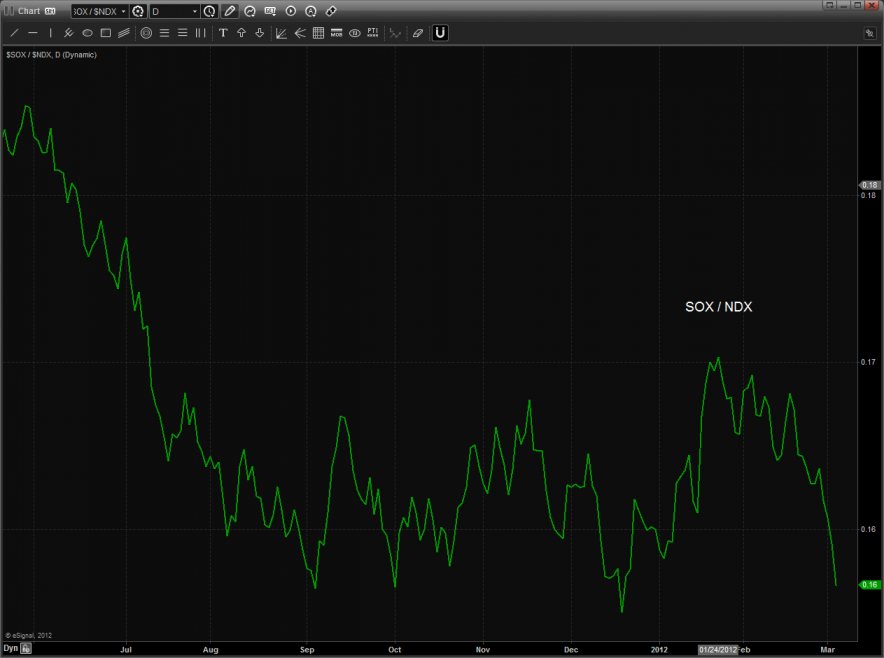
Task: Click the PTI tool button
Action: [x=372, y=33]
